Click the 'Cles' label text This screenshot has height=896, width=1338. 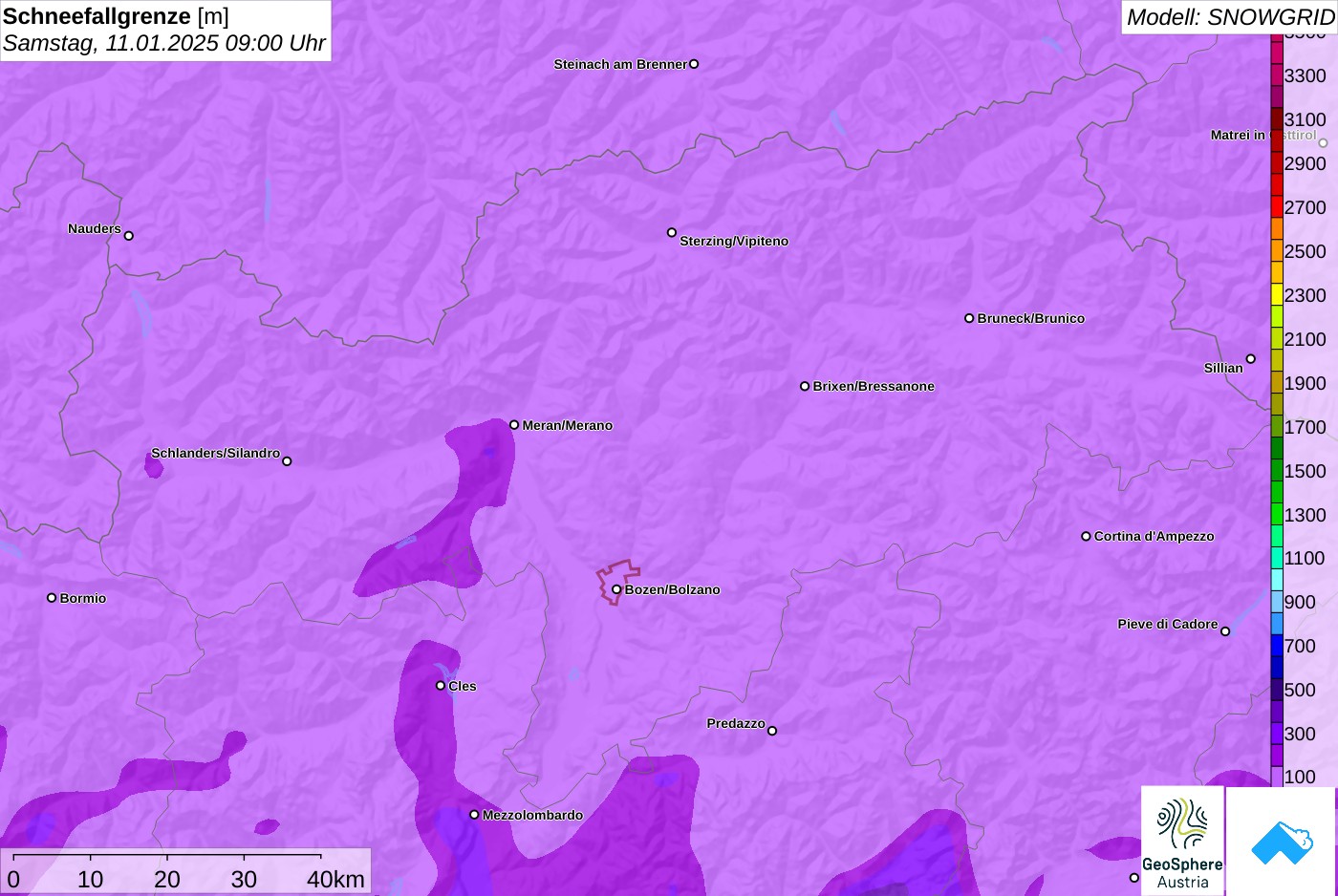click(x=462, y=686)
